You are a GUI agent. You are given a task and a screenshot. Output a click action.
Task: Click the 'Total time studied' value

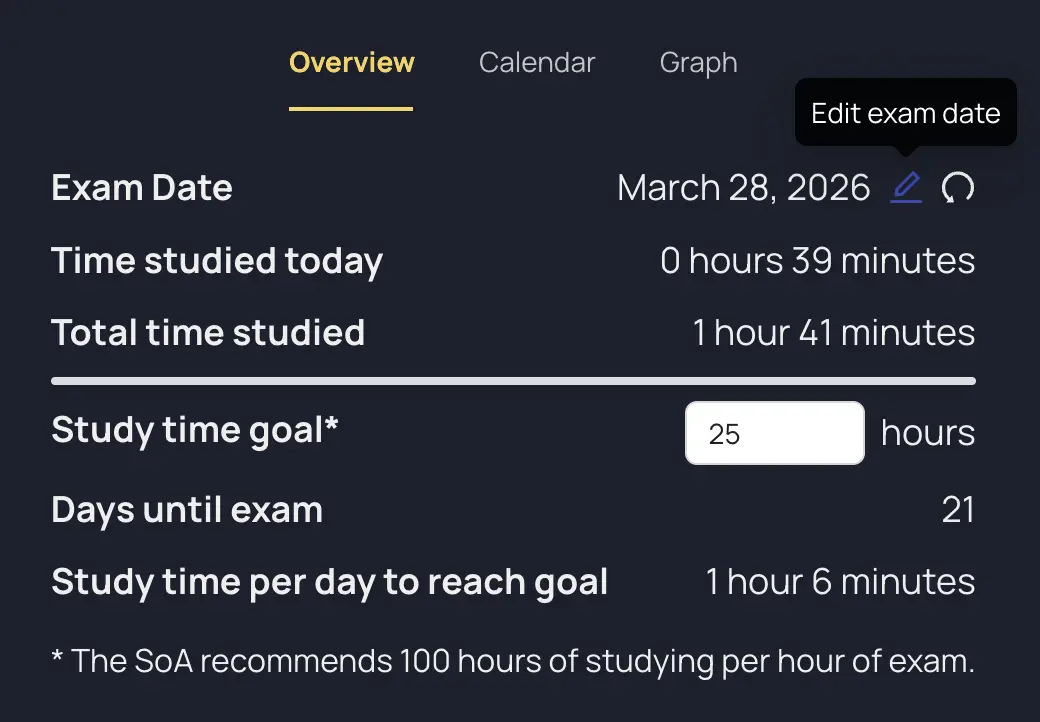coord(833,332)
